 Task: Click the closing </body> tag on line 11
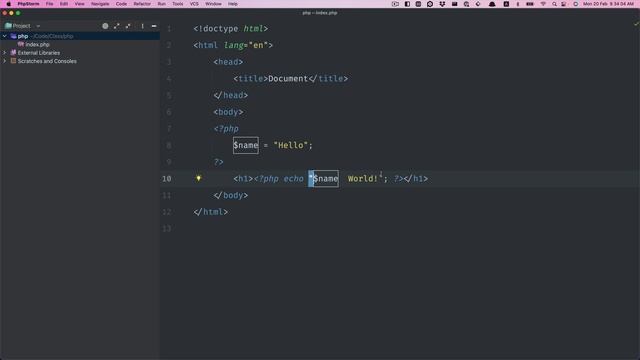coord(231,195)
